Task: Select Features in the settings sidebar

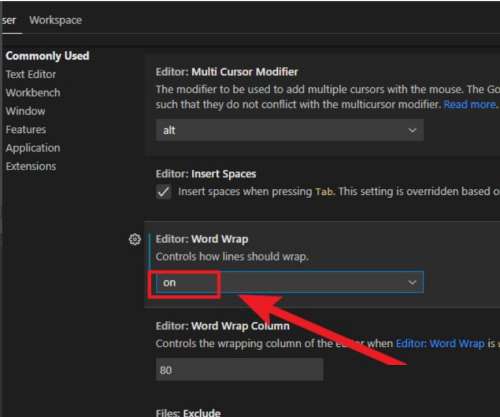Action: pos(26,129)
